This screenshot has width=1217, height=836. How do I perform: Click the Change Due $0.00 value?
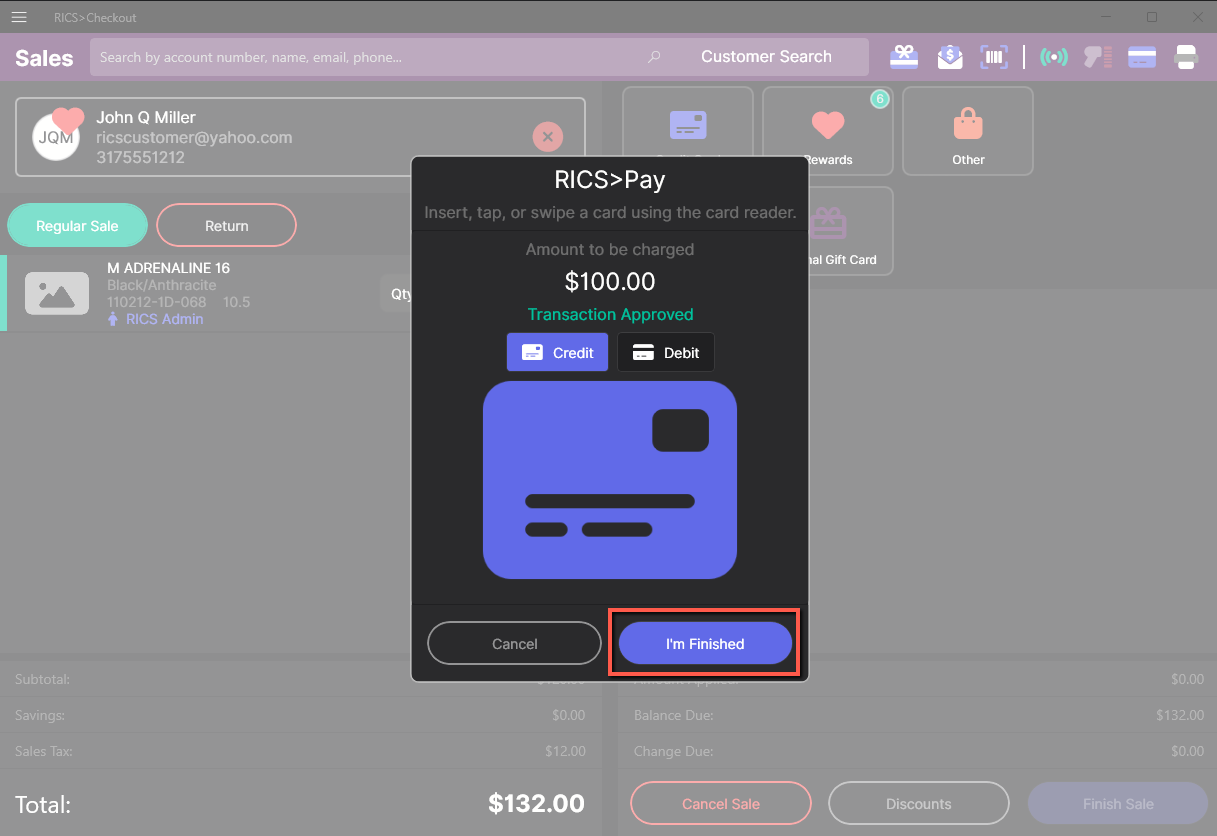pyautogui.click(x=1188, y=751)
